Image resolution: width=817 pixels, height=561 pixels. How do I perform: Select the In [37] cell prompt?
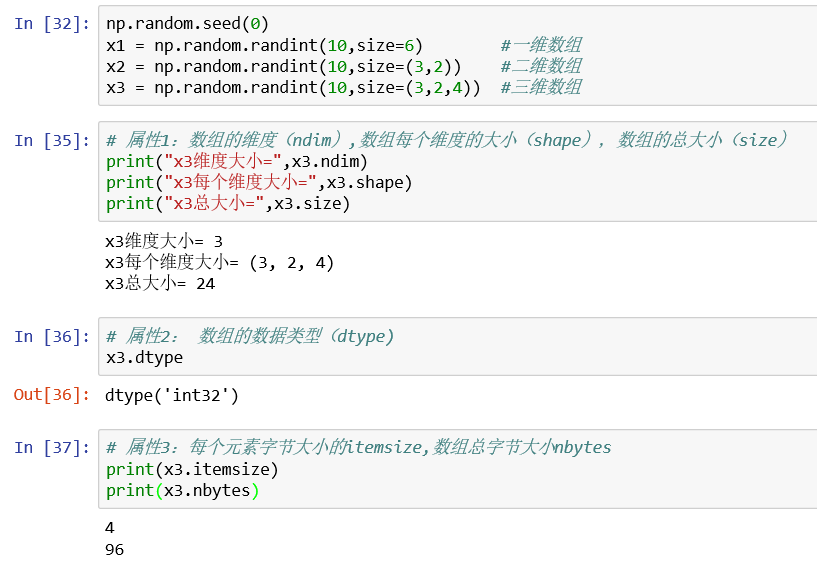pyautogui.click(x=49, y=447)
